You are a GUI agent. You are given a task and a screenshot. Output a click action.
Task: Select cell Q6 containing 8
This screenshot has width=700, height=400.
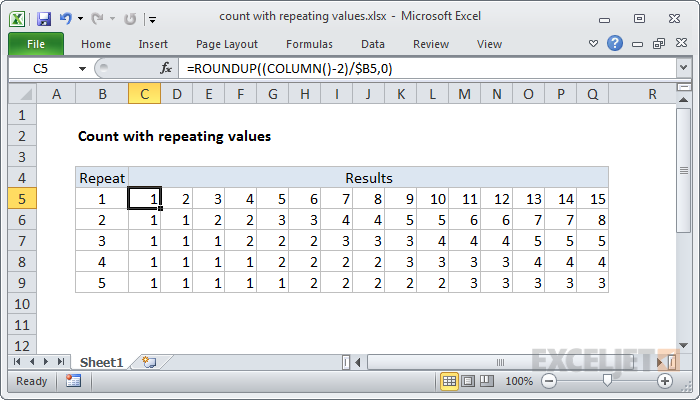coord(592,220)
